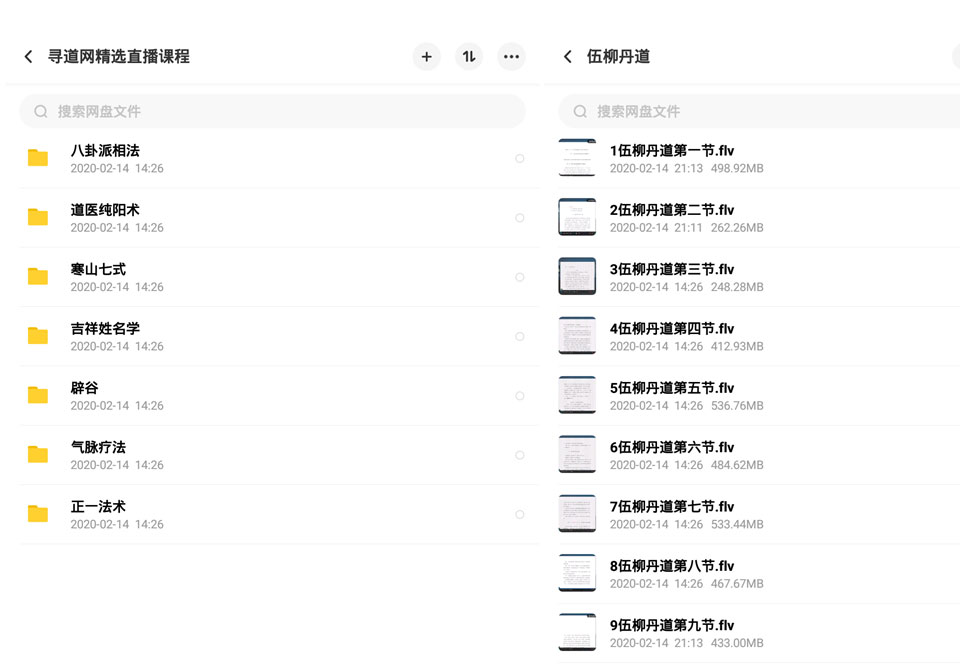Open the 辟谷 folder icon

tap(38, 395)
